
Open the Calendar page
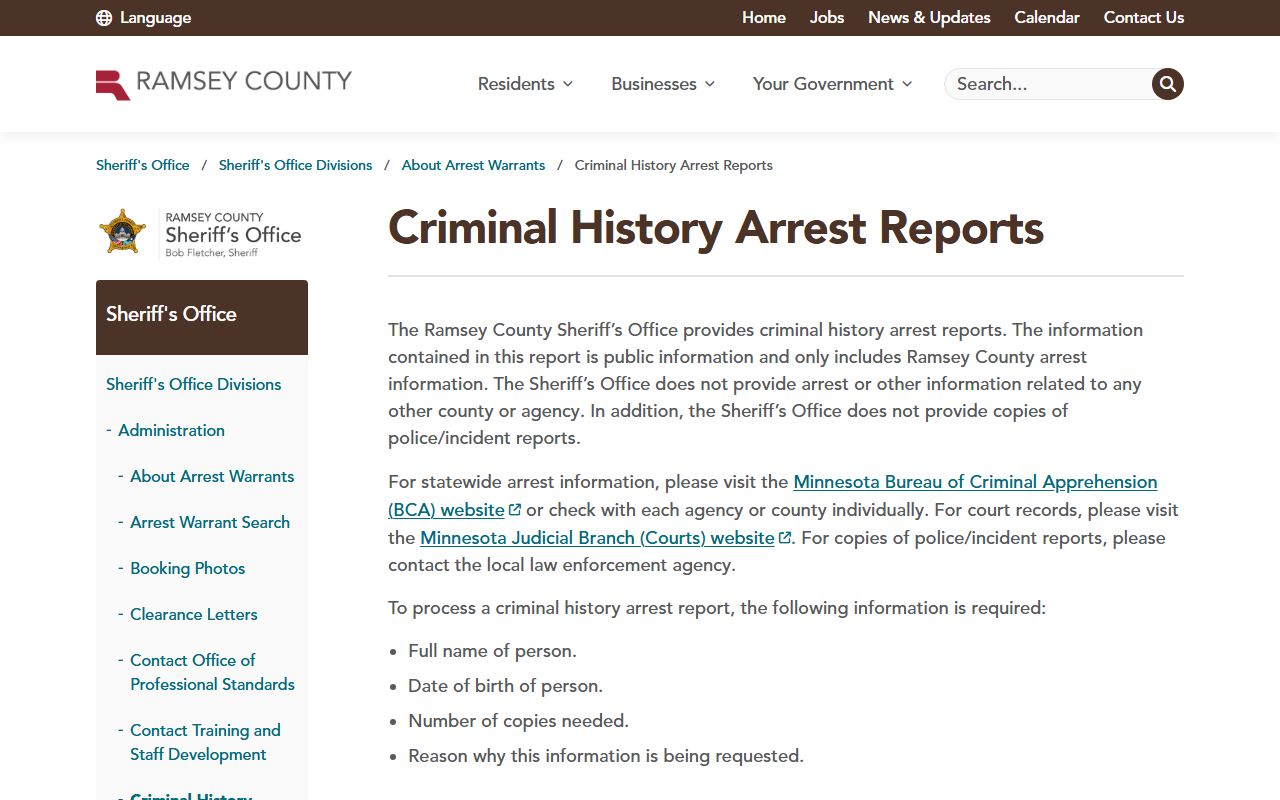[x=1047, y=18]
